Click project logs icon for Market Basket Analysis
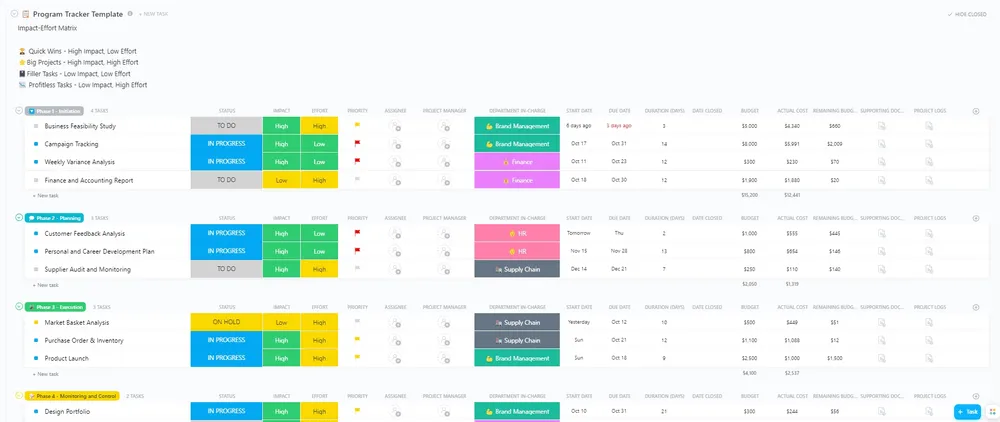The height and width of the screenshot is (422, 1000). click(929, 323)
